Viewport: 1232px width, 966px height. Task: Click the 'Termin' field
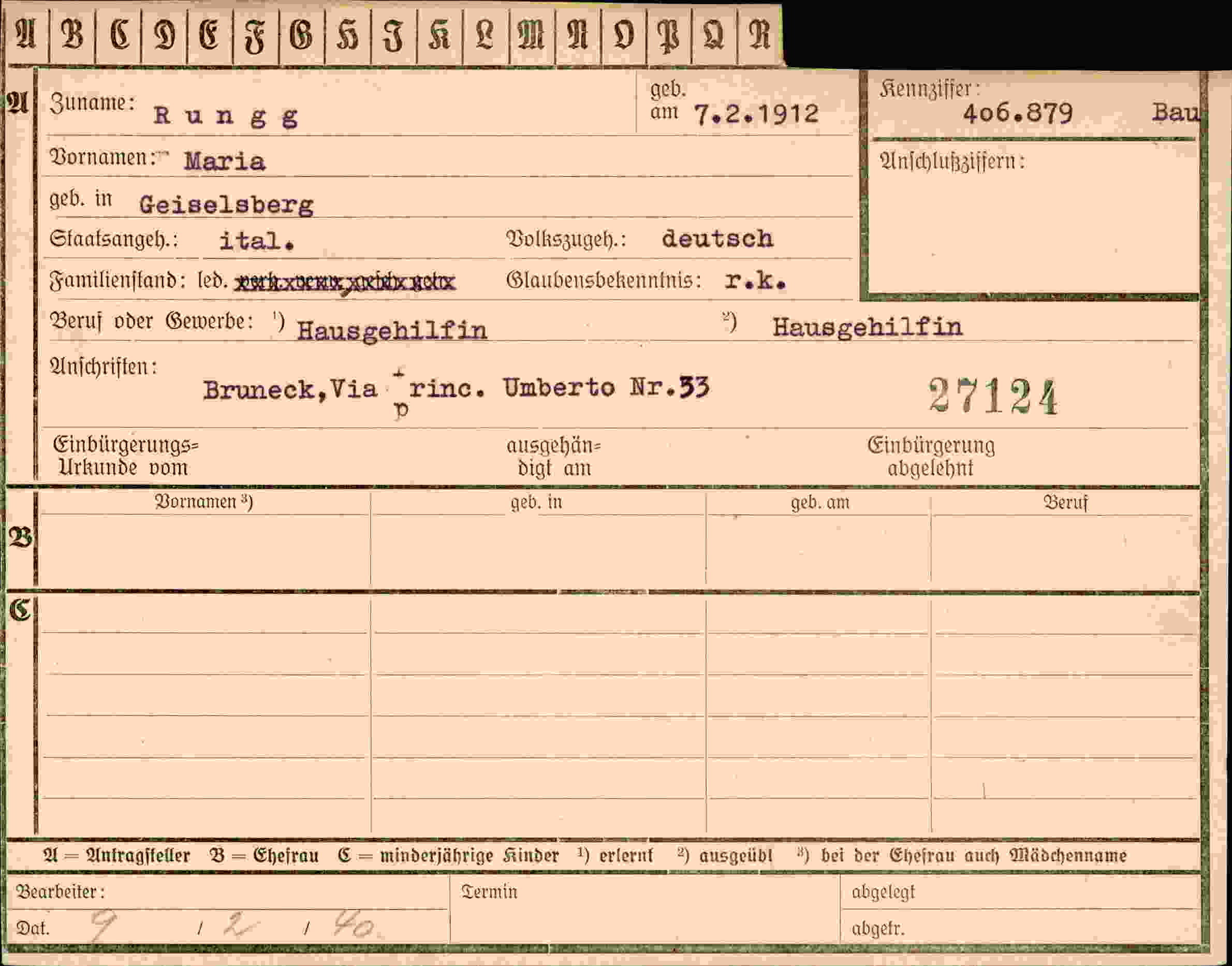(645, 910)
